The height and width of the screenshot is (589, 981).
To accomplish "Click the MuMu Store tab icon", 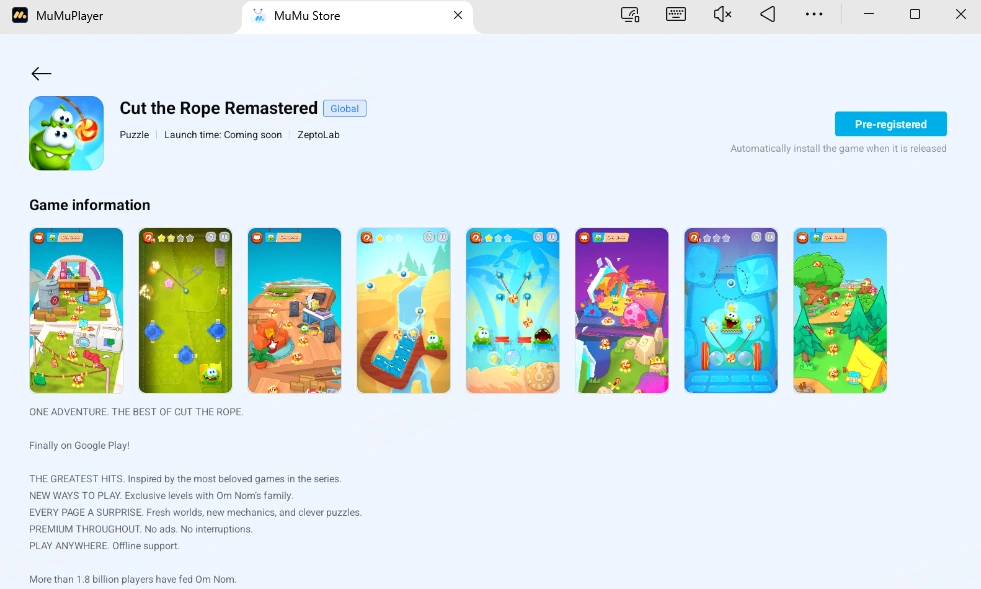I will 258,16.
